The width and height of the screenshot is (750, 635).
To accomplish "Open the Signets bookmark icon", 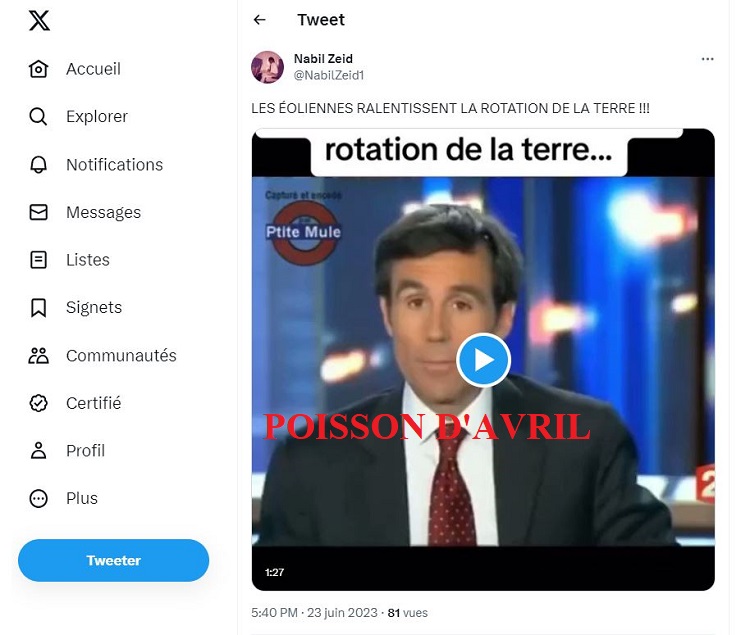I will [x=38, y=307].
